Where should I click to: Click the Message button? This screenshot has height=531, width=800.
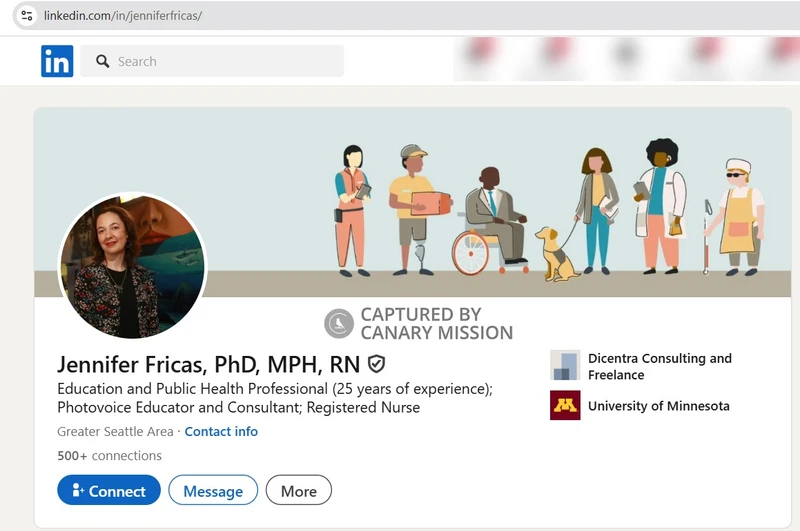[213, 491]
